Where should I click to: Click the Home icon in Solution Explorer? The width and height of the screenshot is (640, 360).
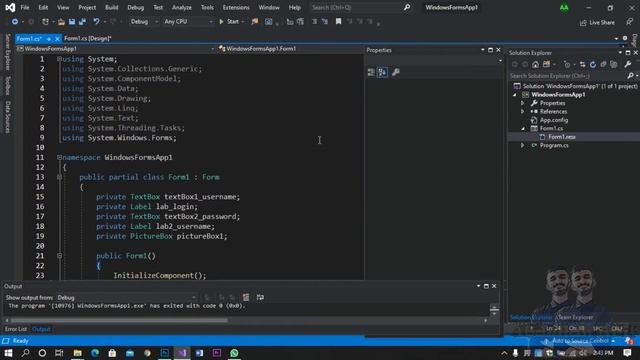point(536,64)
